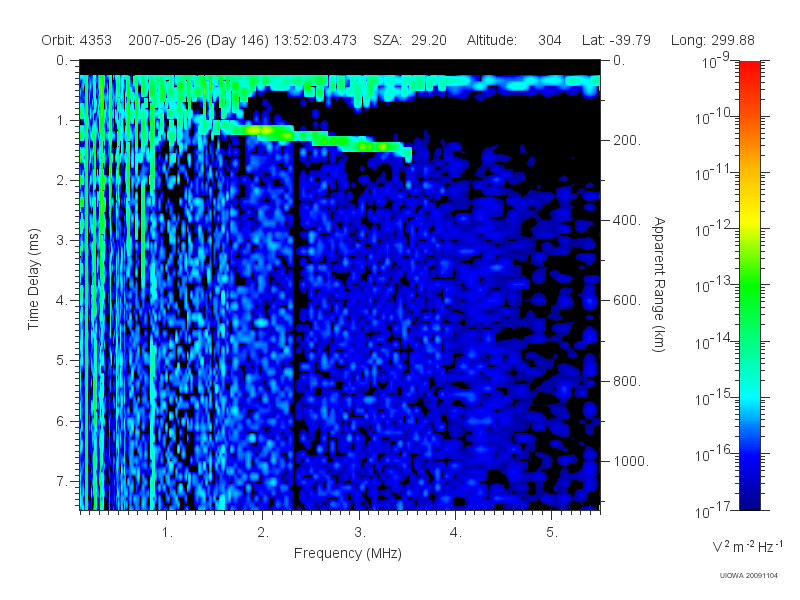
Task: Click the '1000.' apparent range tick label
Action: click(x=631, y=461)
